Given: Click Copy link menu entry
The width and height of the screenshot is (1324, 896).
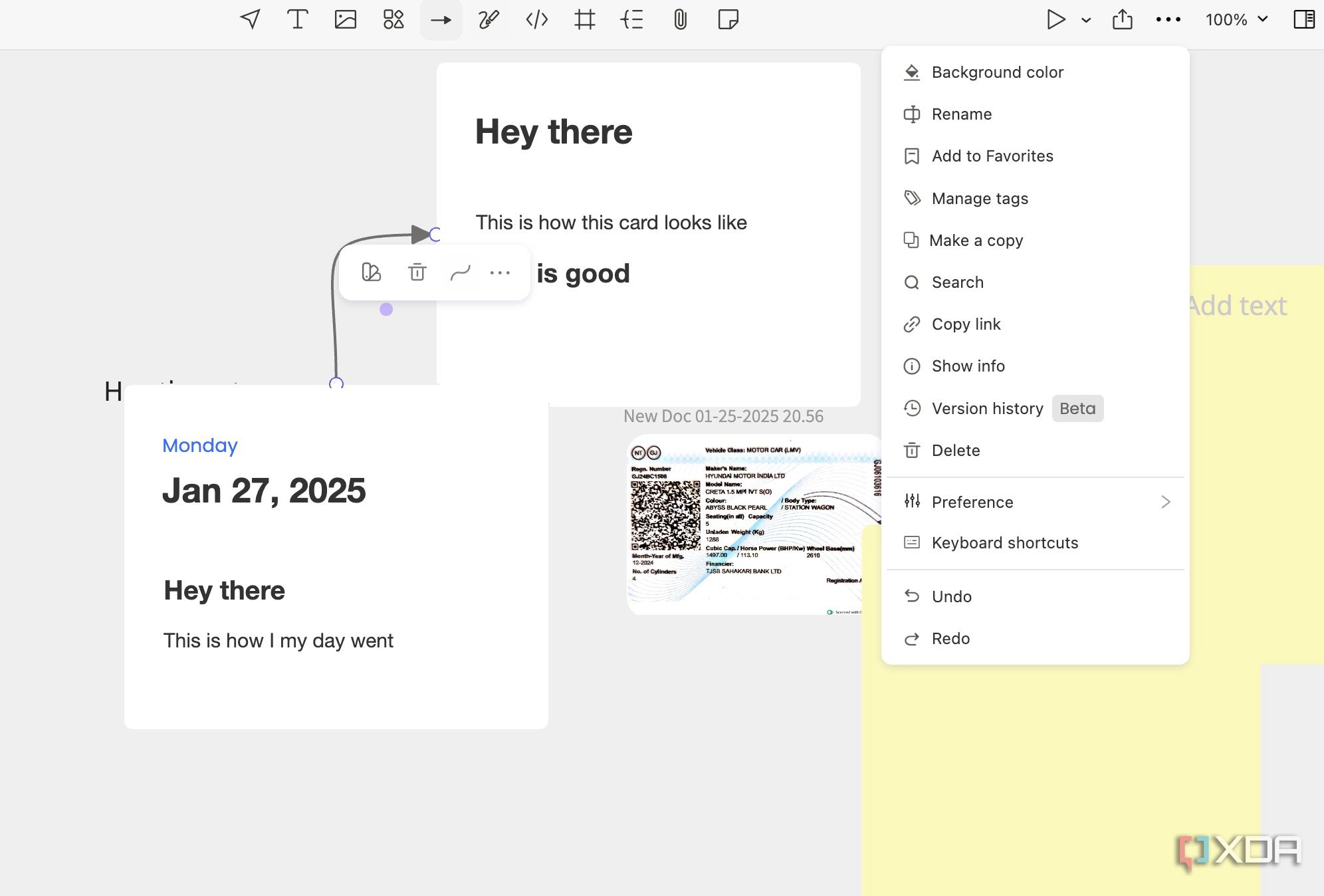Looking at the screenshot, I should tap(1035, 324).
